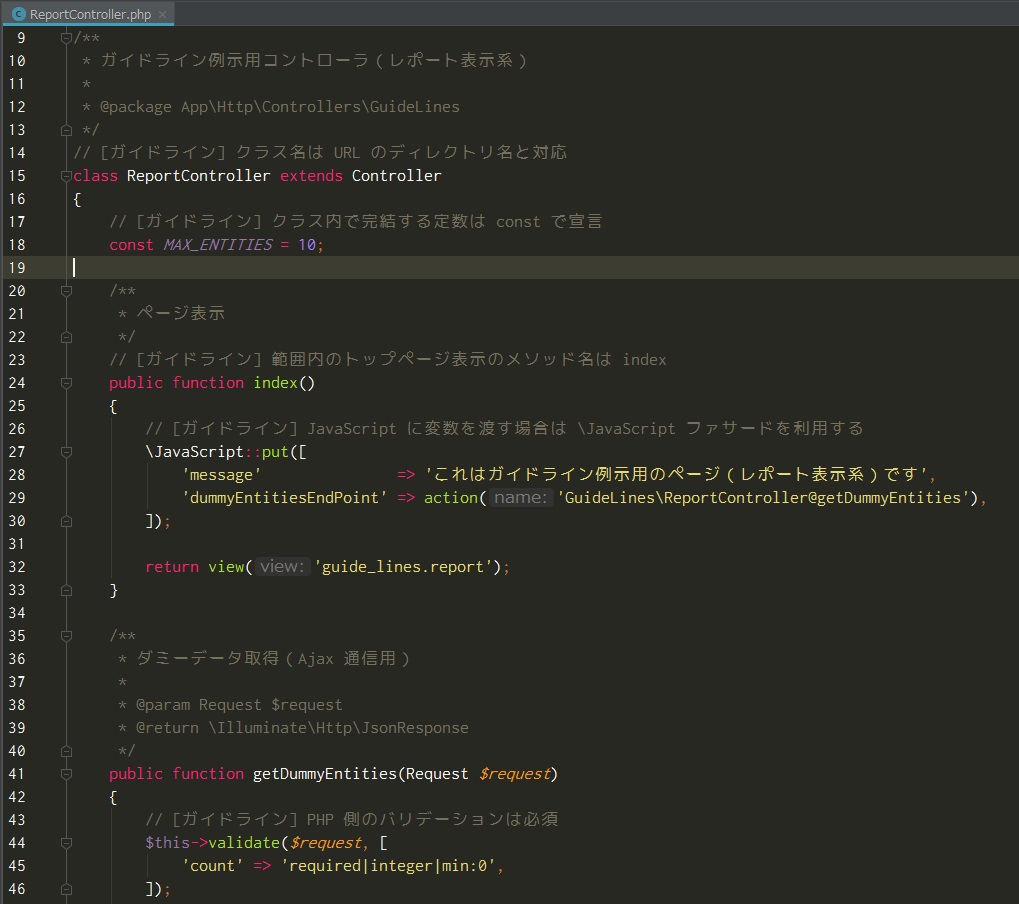Click the validate method call on line 44
This screenshot has height=904, width=1019.
244,843
